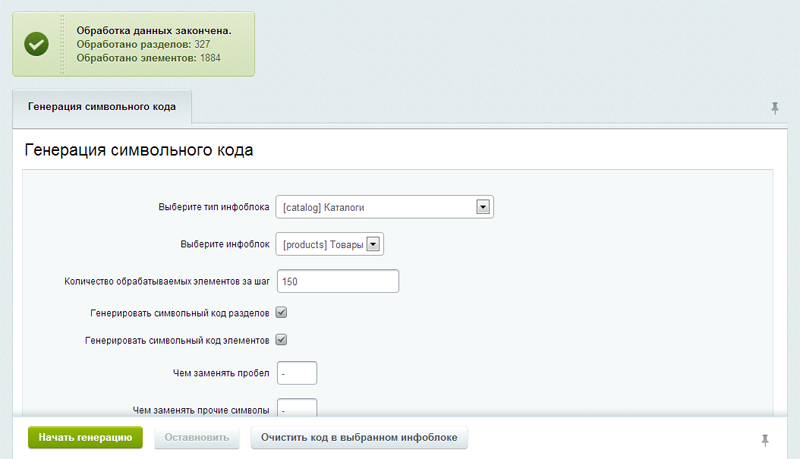Image resolution: width=800 pixels, height=459 pixels.
Task: Click 'Очистить код в выбранном инфоблоке' button
Action: click(x=359, y=438)
